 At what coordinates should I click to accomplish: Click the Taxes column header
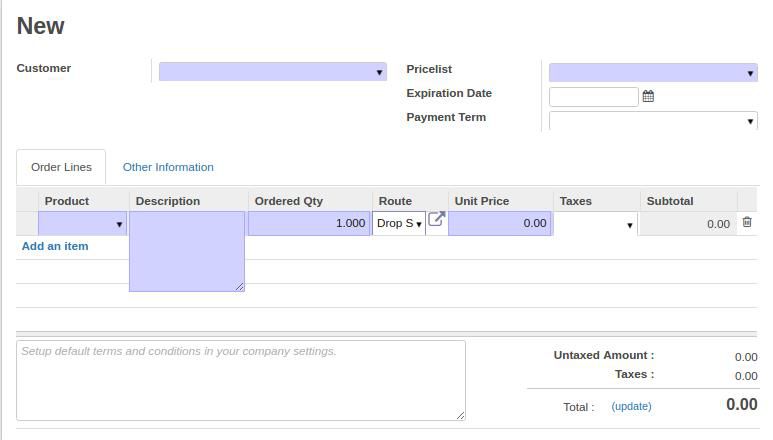click(575, 201)
